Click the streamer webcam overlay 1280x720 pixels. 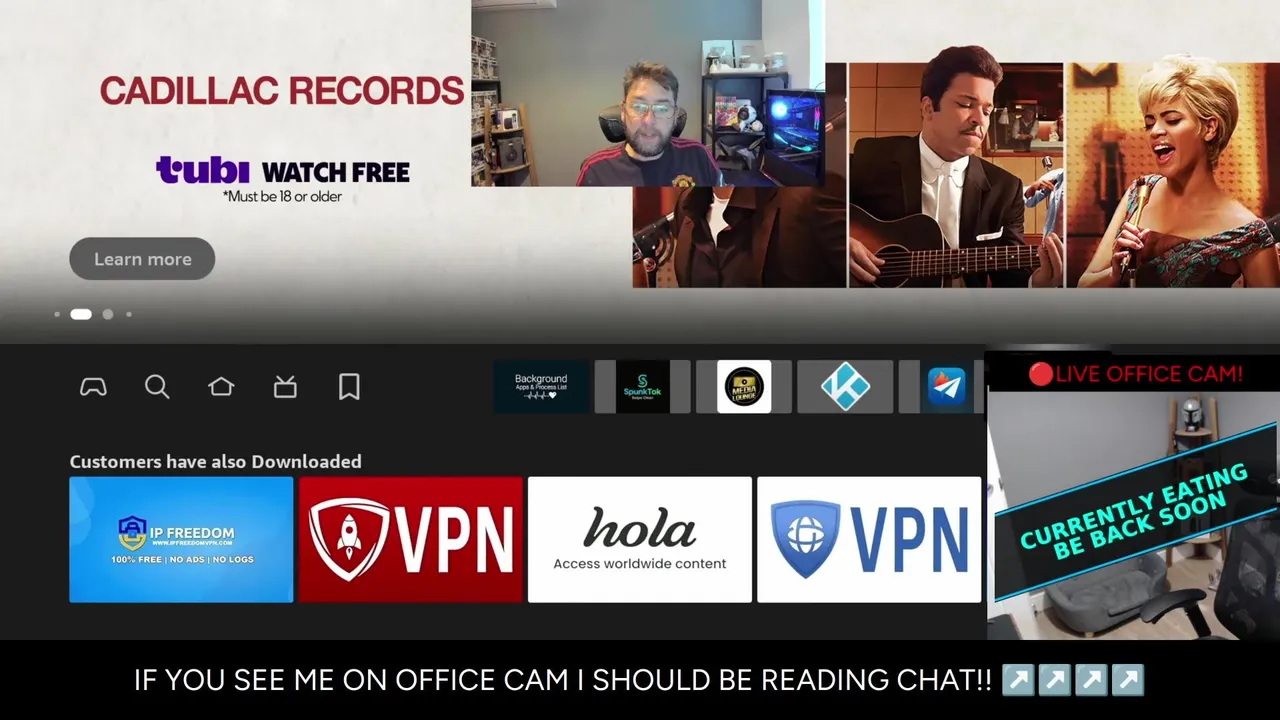click(x=648, y=93)
